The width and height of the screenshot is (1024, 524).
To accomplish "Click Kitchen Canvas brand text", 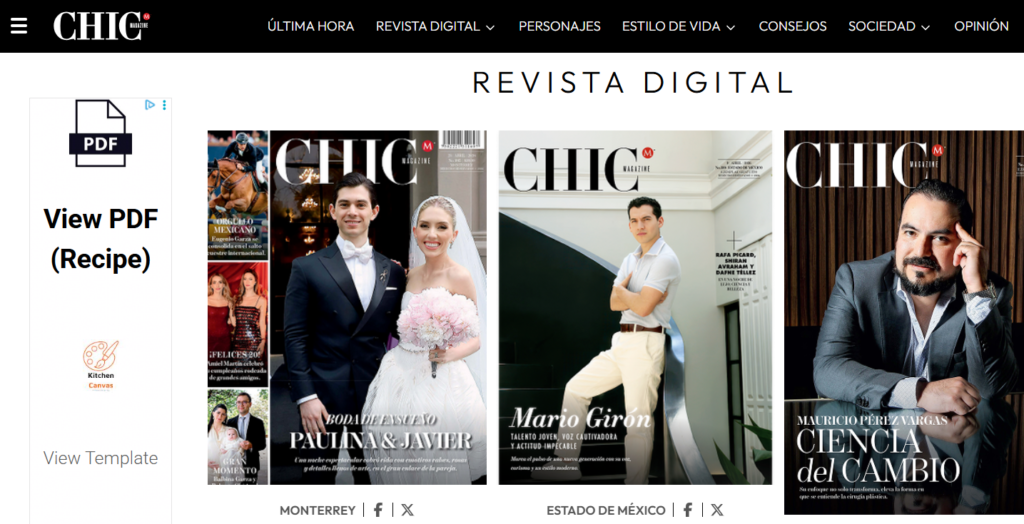I will pyautogui.click(x=101, y=380).
